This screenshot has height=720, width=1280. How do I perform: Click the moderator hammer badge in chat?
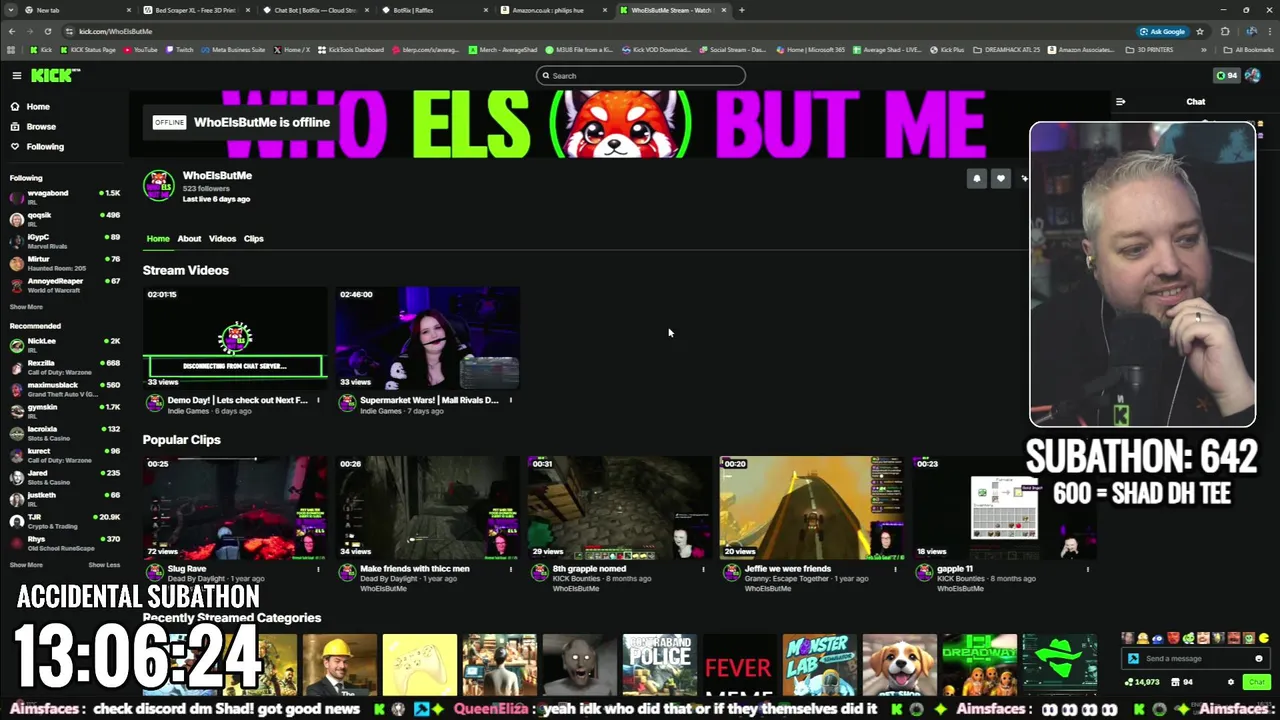pos(1133,658)
